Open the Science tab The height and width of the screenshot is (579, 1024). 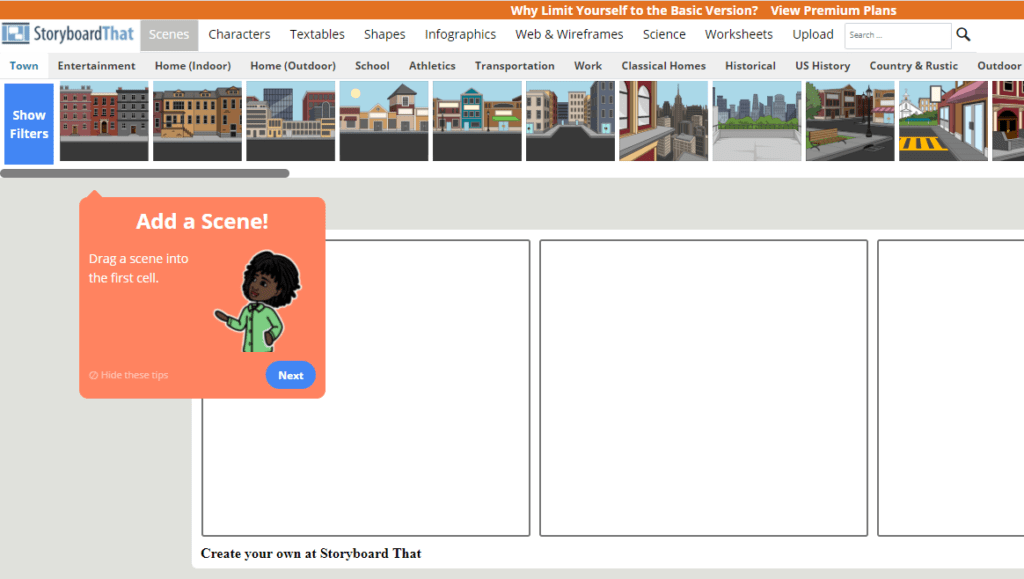[x=664, y=35]
